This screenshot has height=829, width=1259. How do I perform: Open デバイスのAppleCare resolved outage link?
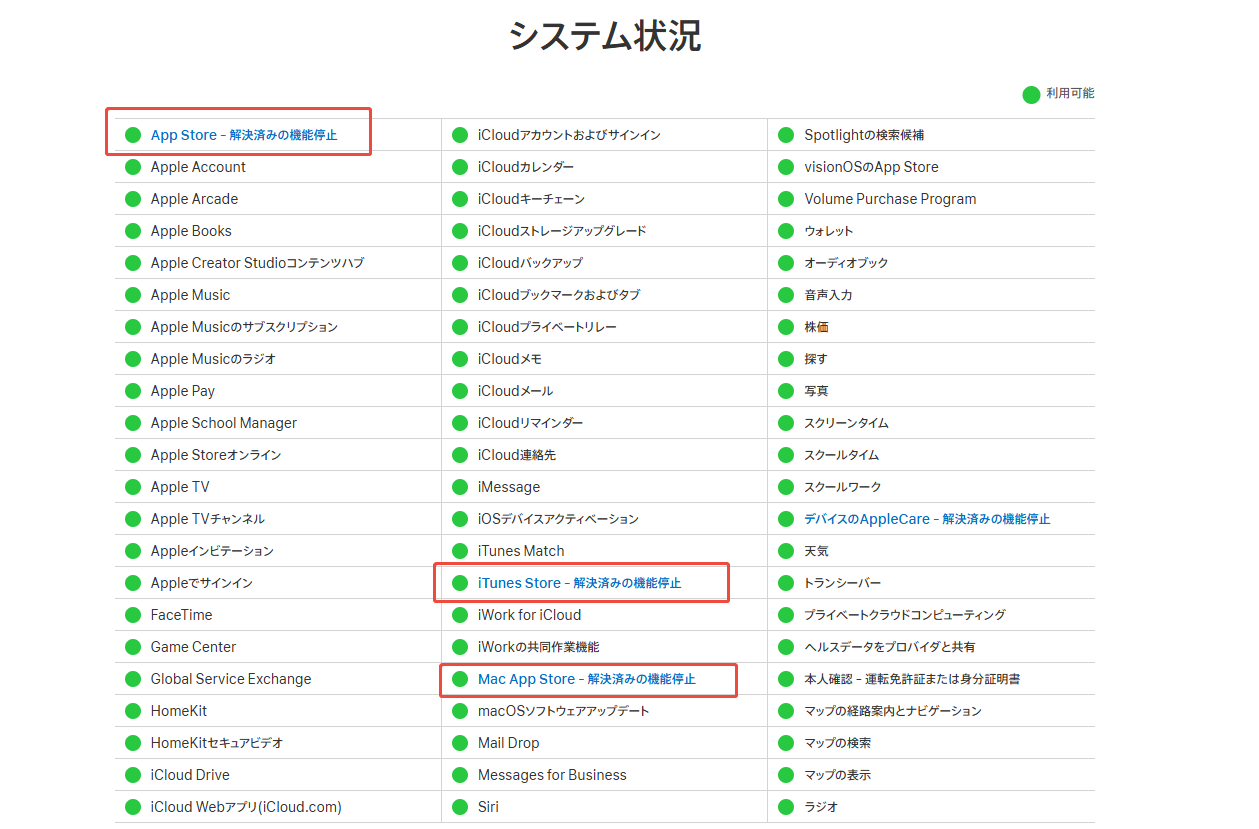click(x=927, y=519)
